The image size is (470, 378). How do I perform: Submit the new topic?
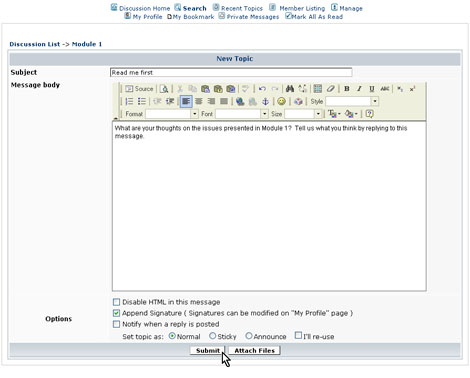(208, 350)
